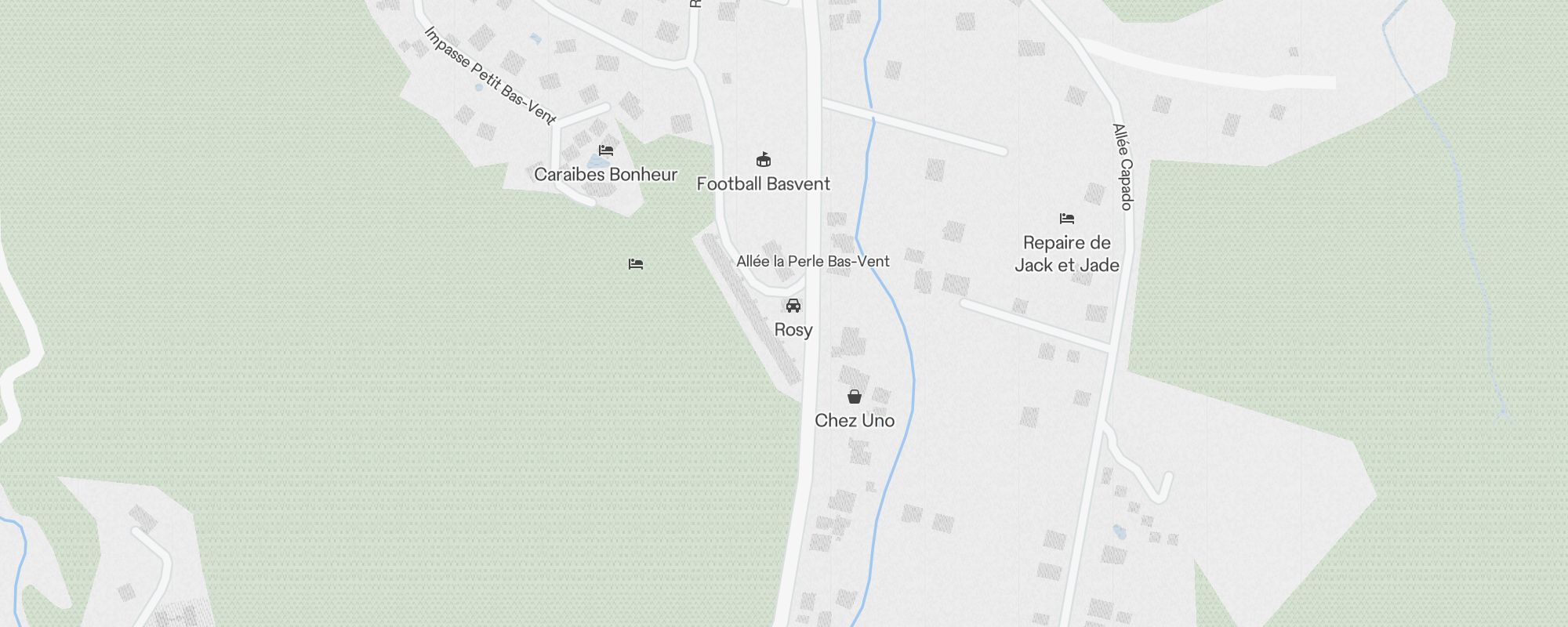Viewport: 1568px width, 627px height.
Task: Select the small building beside Football Basvent icon
Action: coord(727,78)
